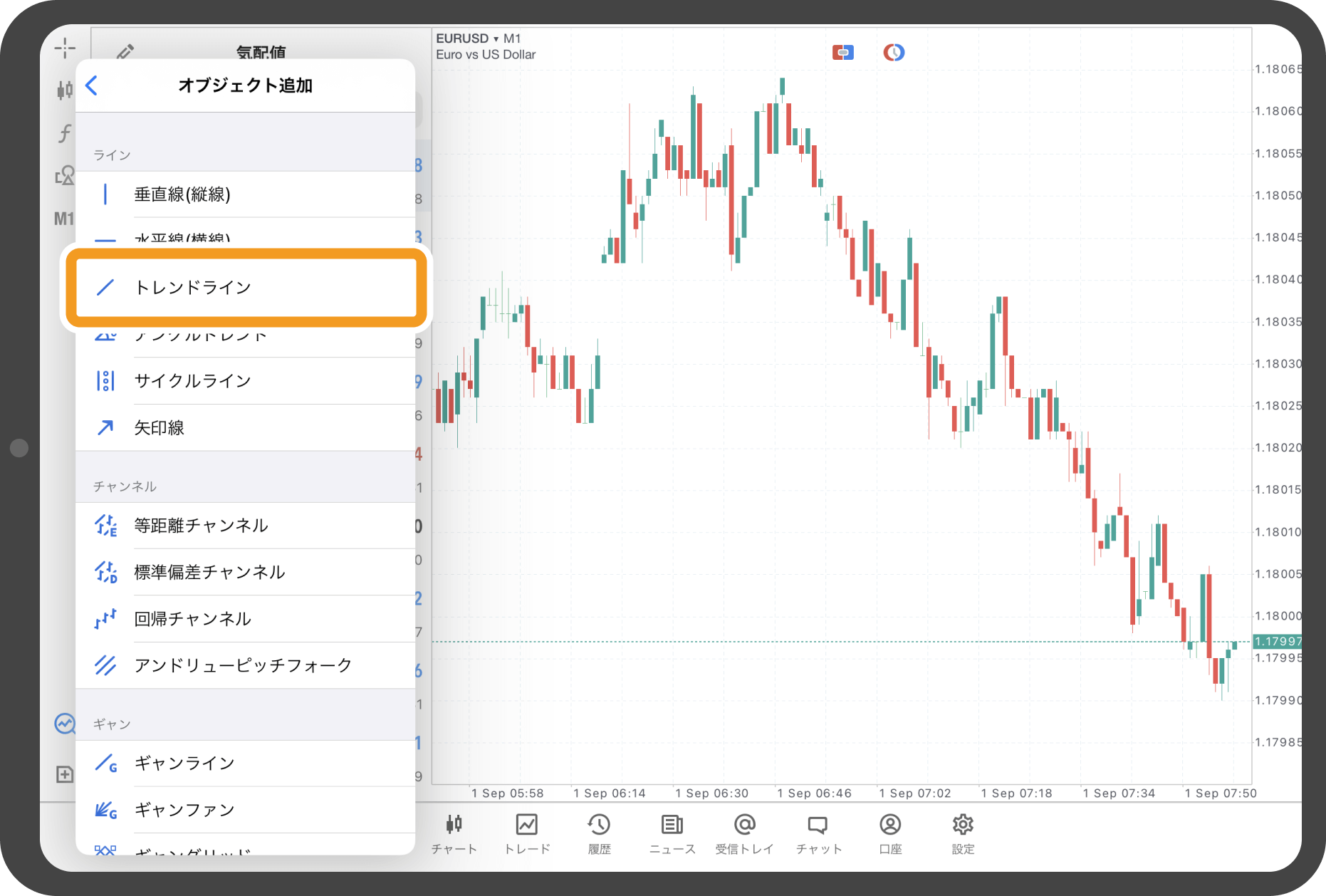This screenshot has width=1326, height=896.
Task: Select Cycle Lines (サイクルライン)
Action: pyautogui.click(x=245, y=380)
